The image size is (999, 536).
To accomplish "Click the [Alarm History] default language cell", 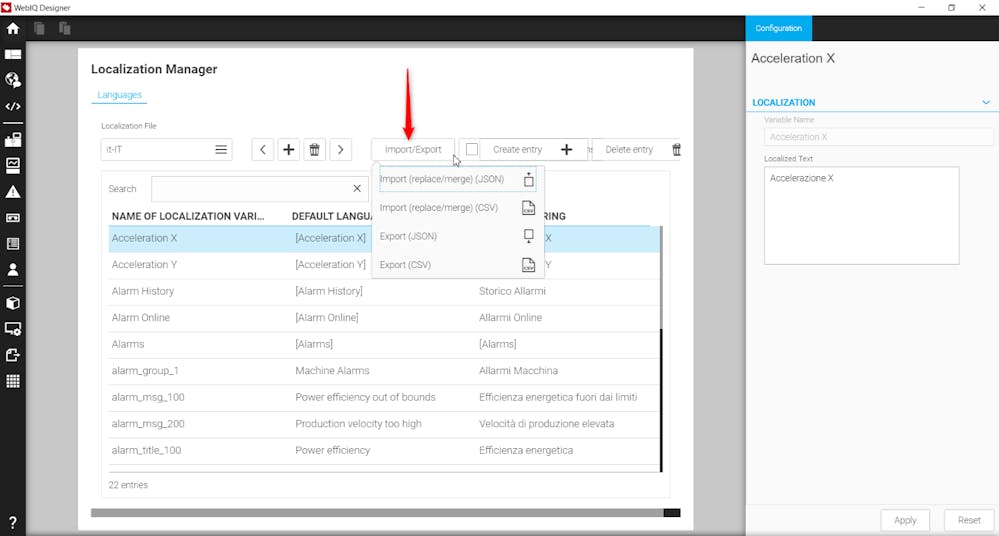I will (x=329, y=291).
